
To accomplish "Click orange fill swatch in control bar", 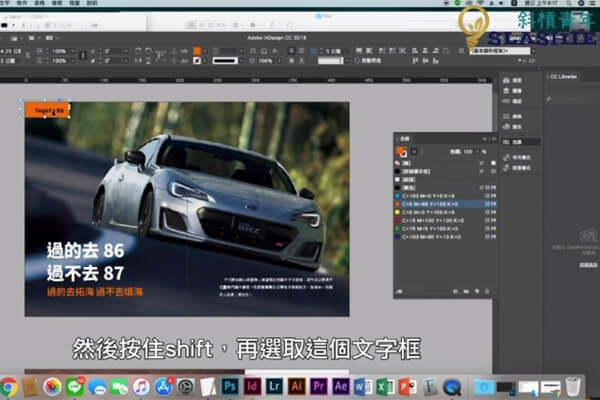I will pyautogui.click(x=197, y=51).
